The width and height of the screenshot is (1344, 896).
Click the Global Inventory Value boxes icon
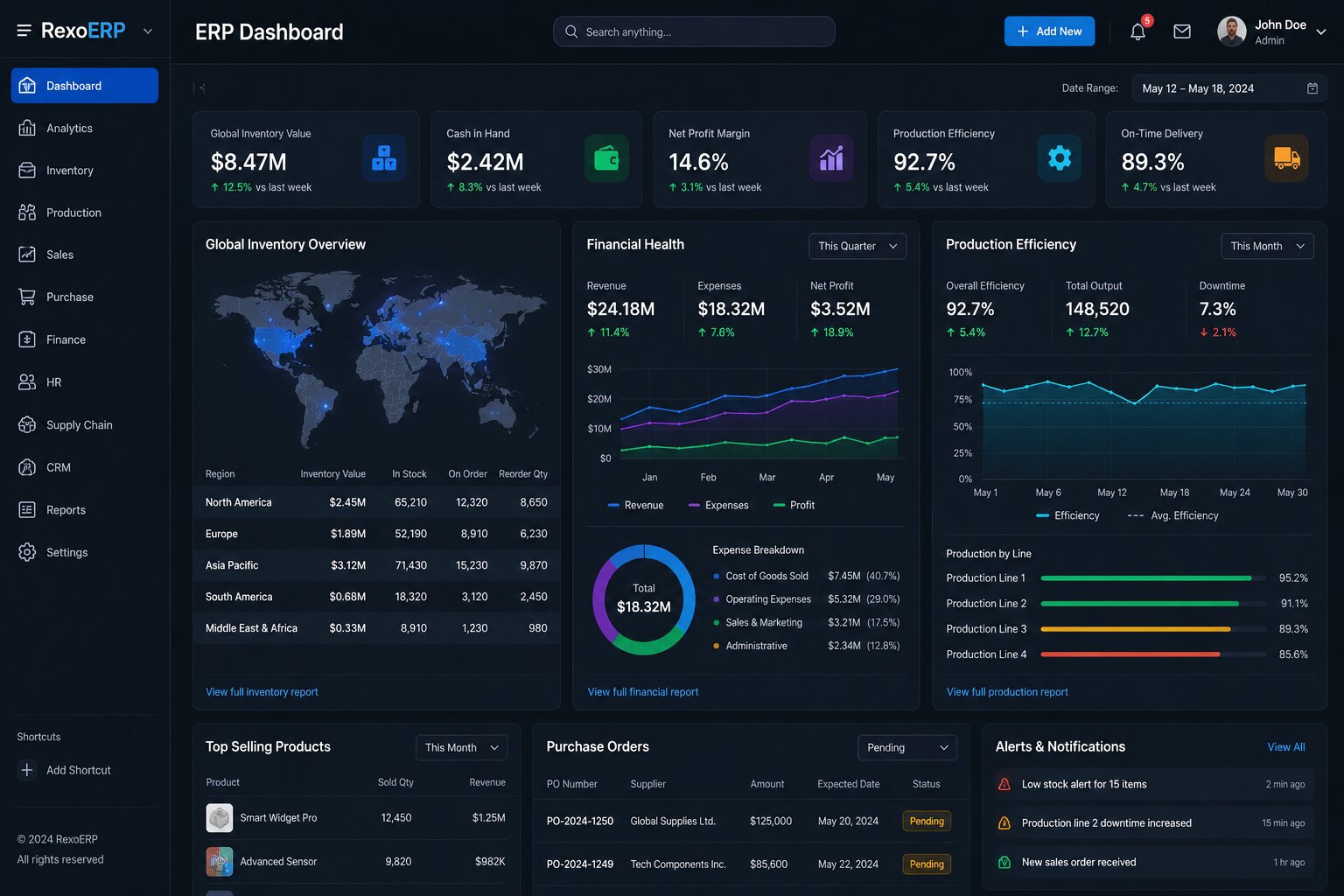point(384,158)
